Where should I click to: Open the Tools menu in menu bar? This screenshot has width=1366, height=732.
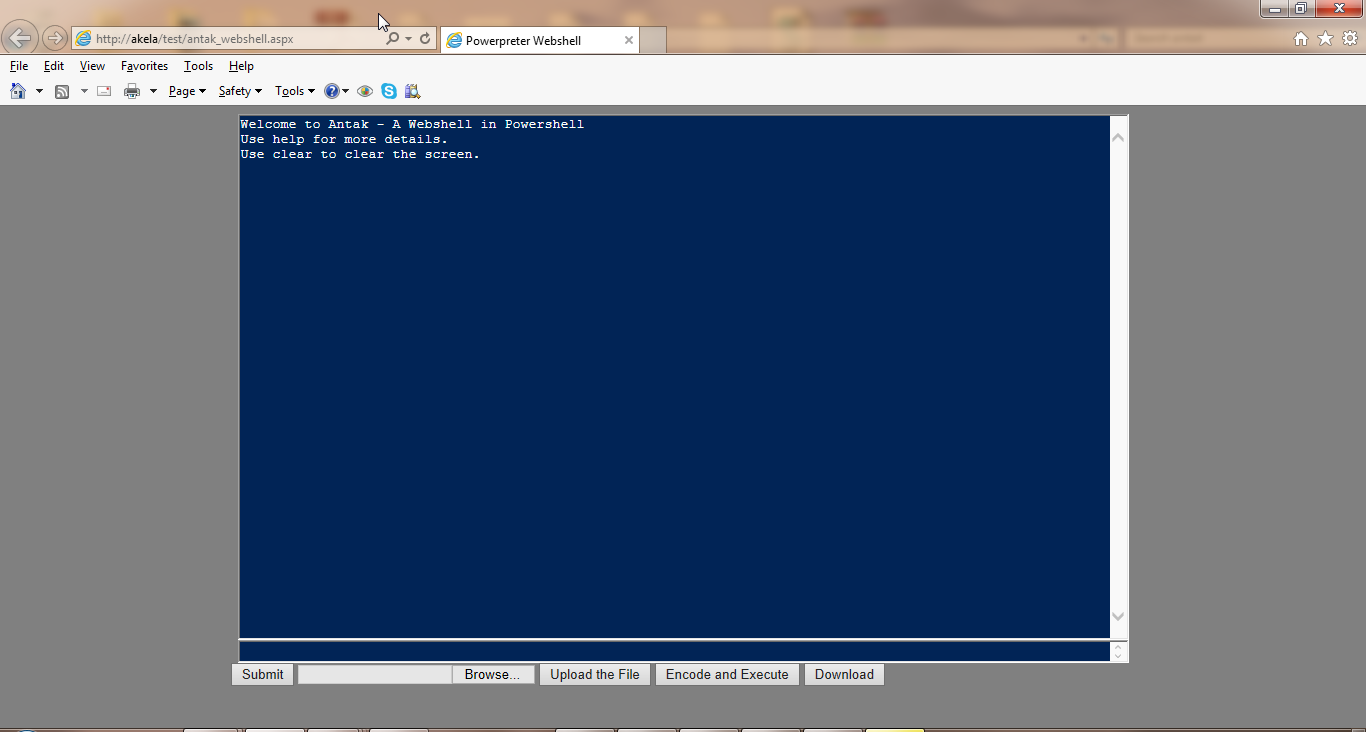tap(199, 66)
